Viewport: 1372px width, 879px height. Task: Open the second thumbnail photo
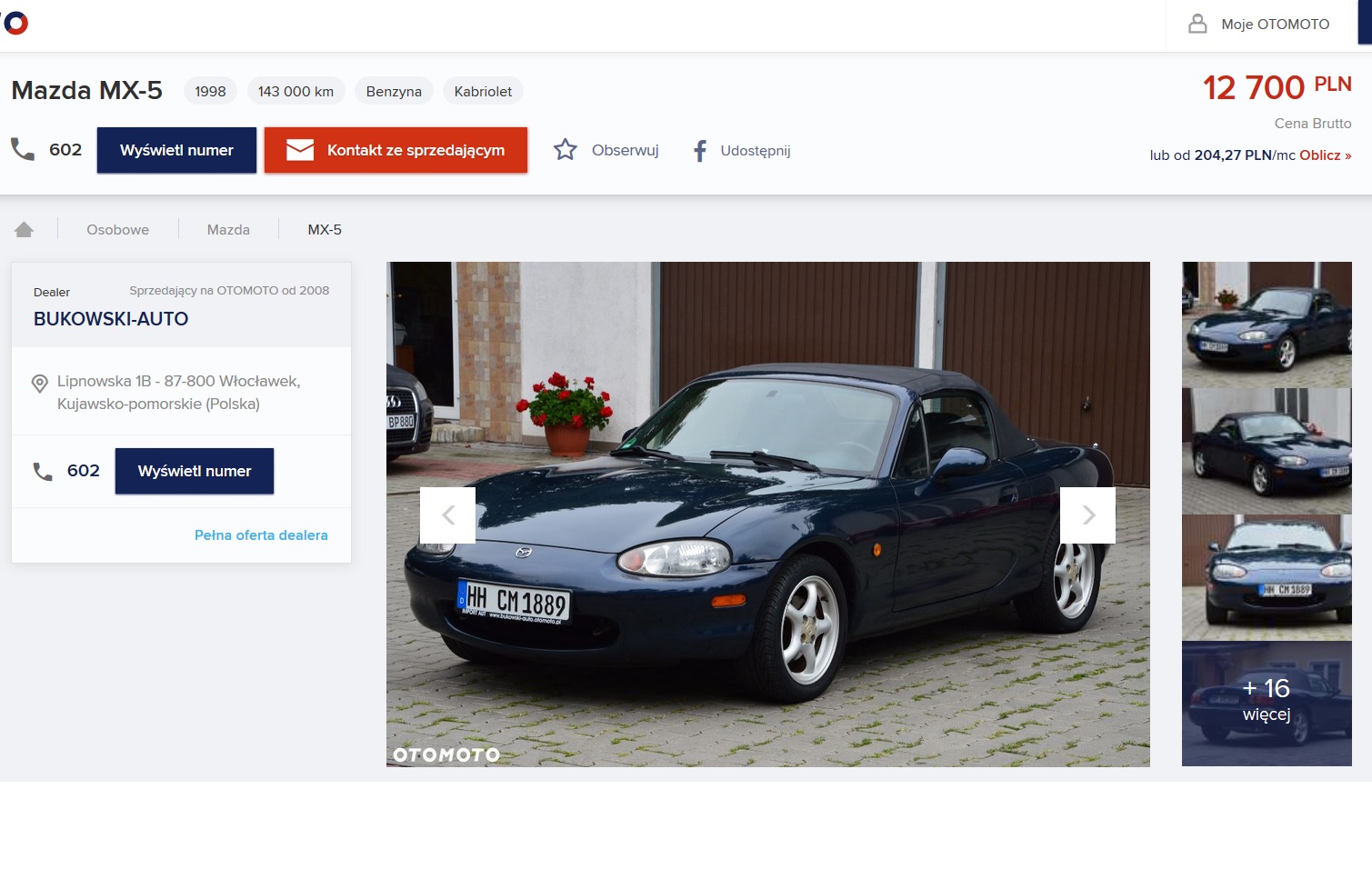click(x=1267, y=451)
